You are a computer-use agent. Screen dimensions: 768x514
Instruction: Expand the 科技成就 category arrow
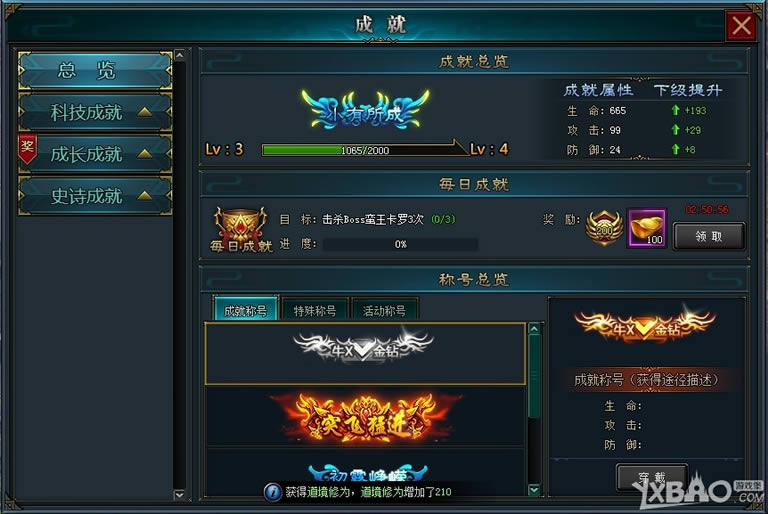144,112
